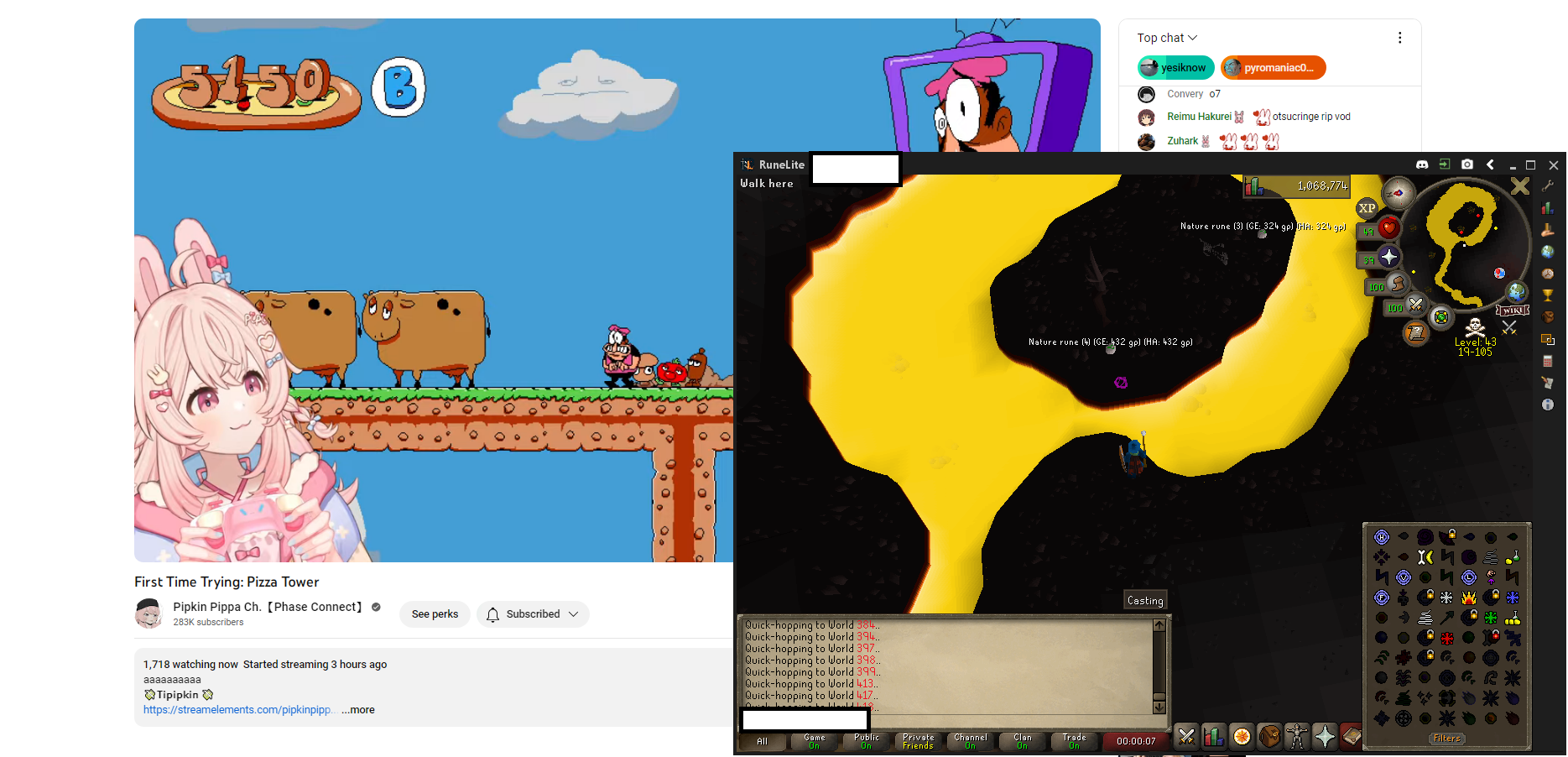Open the timers clock sidebar icon
The width and height of the screenshot is (1568, 757).
pyautogui.click(x=1548, y=274)
